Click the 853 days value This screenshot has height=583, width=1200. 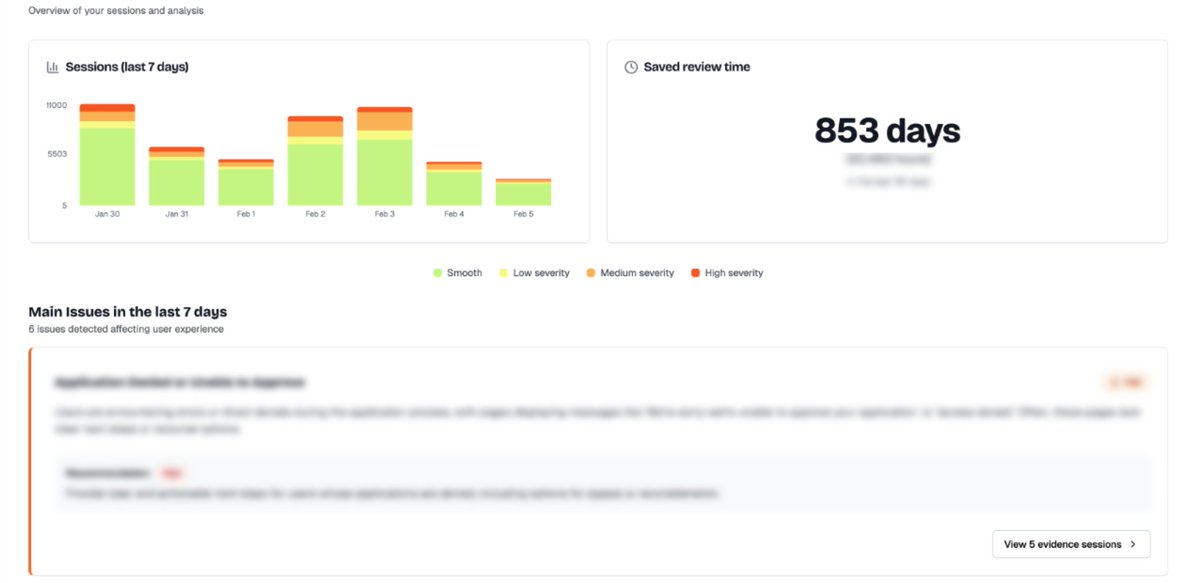click(887, 131)
